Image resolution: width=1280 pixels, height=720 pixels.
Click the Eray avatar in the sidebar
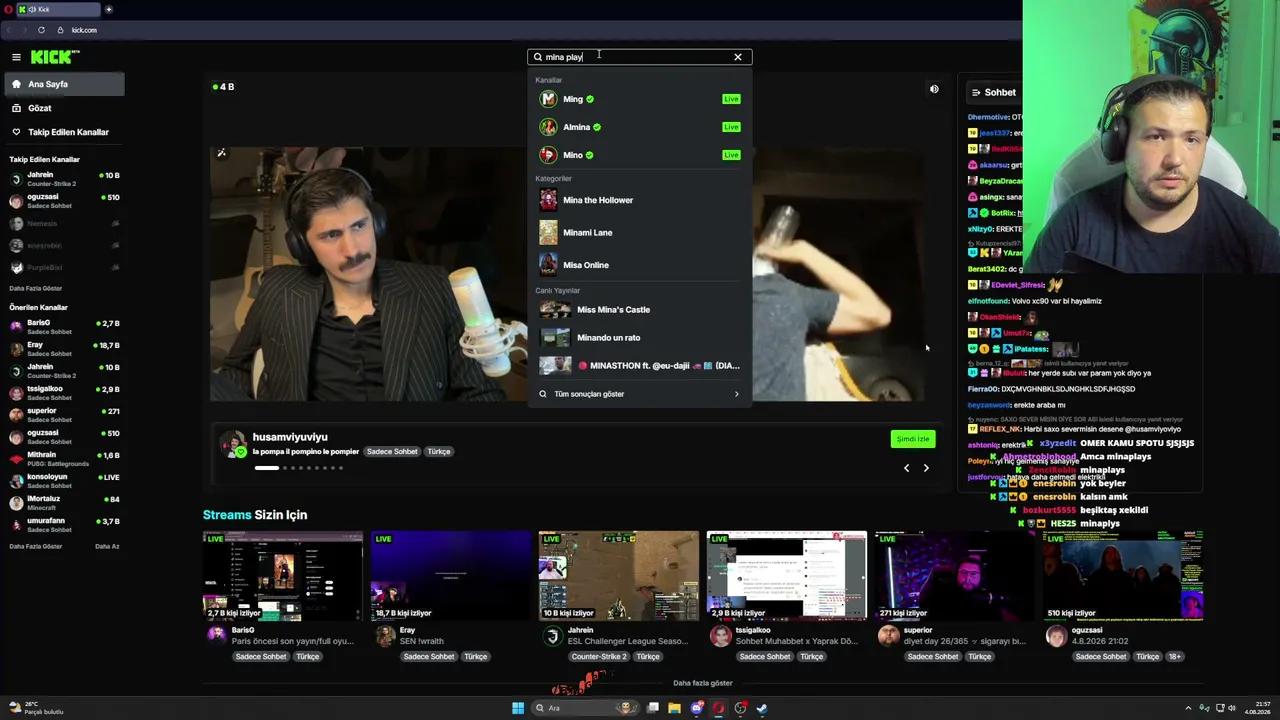click(x=16, y=349)
